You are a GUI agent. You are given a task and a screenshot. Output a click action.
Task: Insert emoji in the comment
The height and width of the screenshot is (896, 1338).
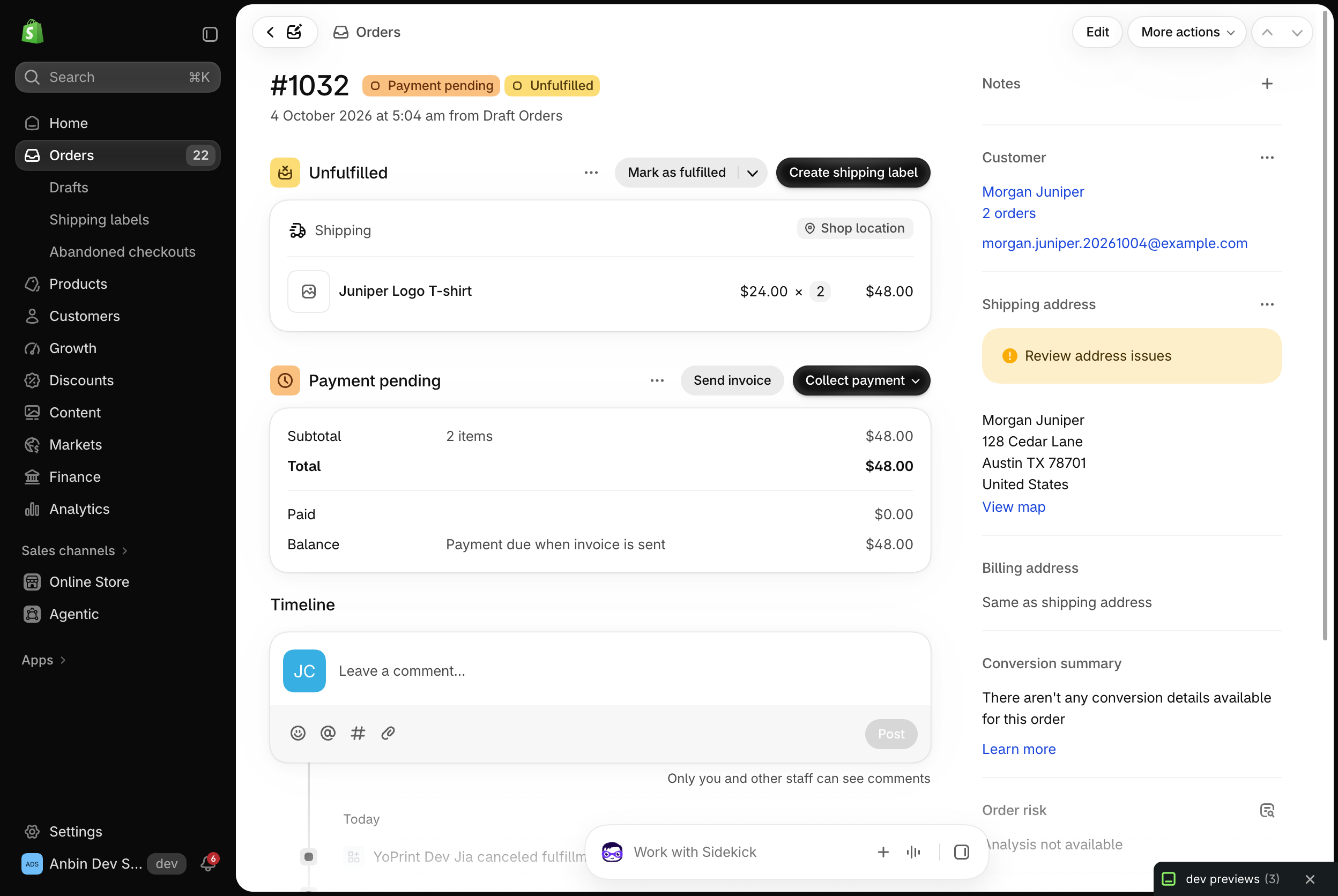(298, 733)
